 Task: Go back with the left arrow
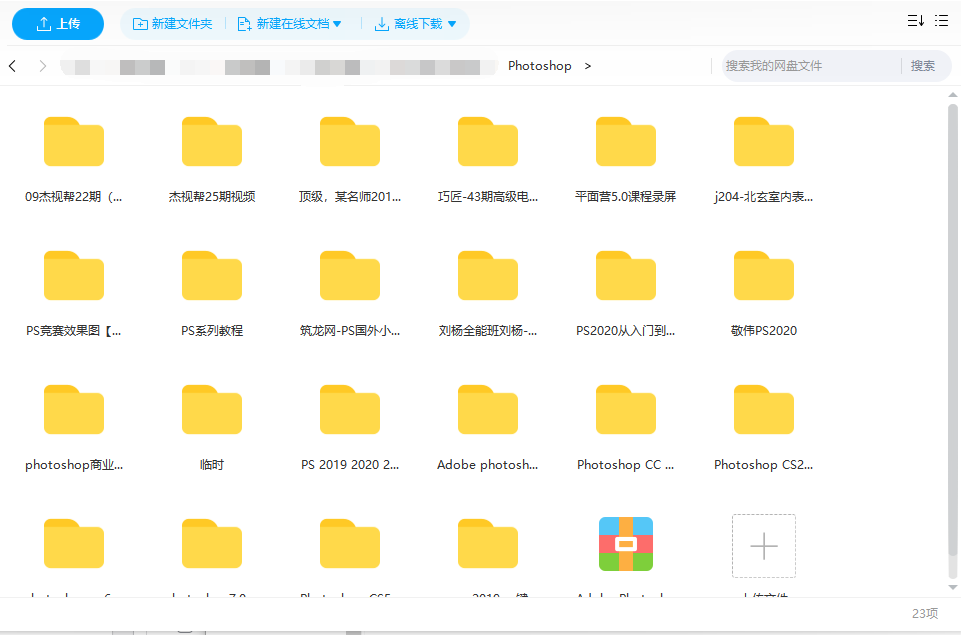coord(12,66)
